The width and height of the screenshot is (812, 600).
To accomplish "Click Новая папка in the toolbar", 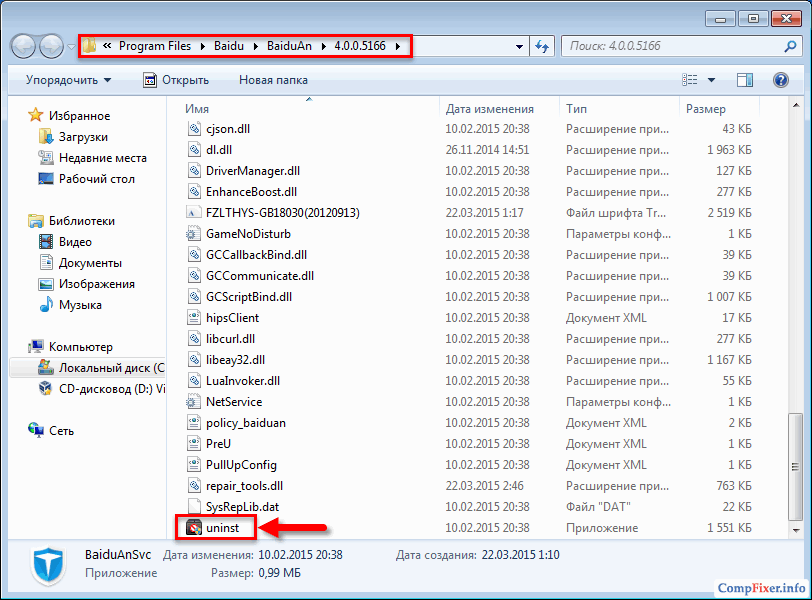I will coord(273,80).
